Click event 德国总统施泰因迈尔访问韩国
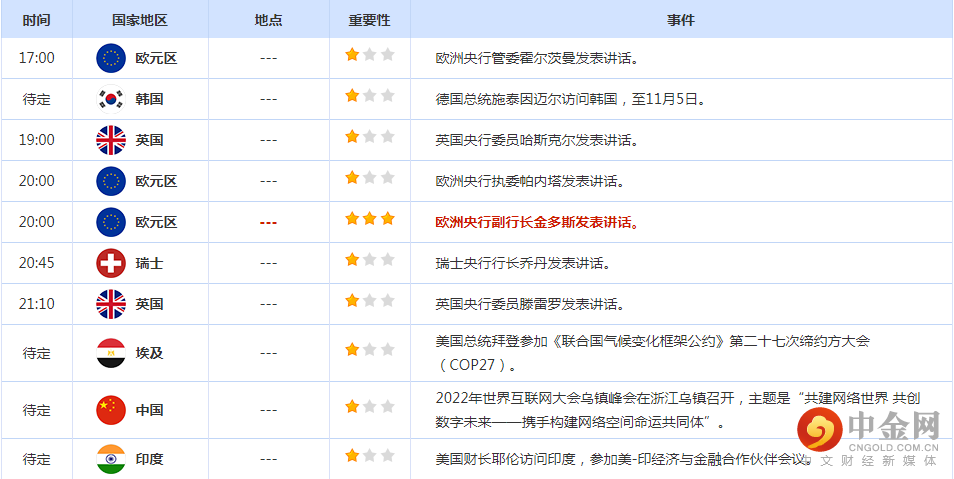The image size is (954, 479). [571, 99]
